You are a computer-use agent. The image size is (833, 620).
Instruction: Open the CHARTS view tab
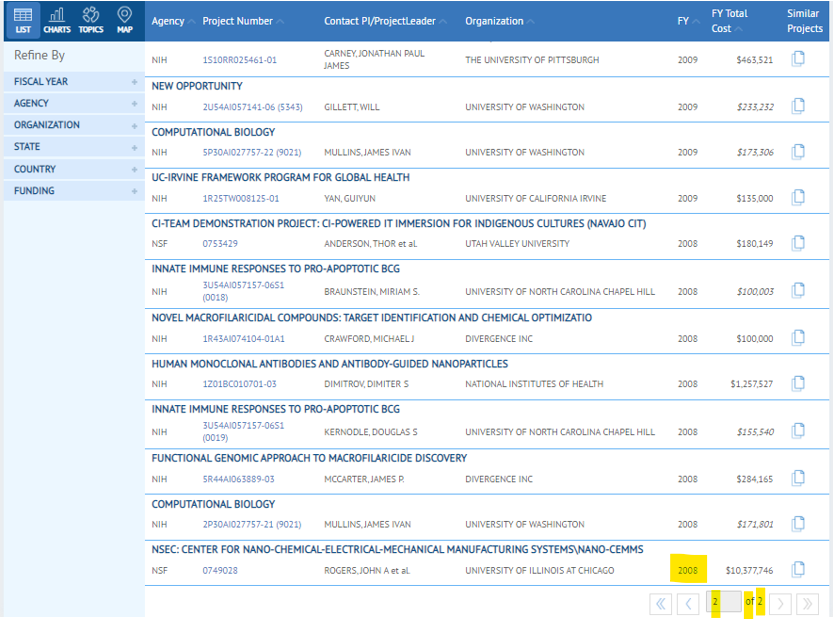click(57, 21)
